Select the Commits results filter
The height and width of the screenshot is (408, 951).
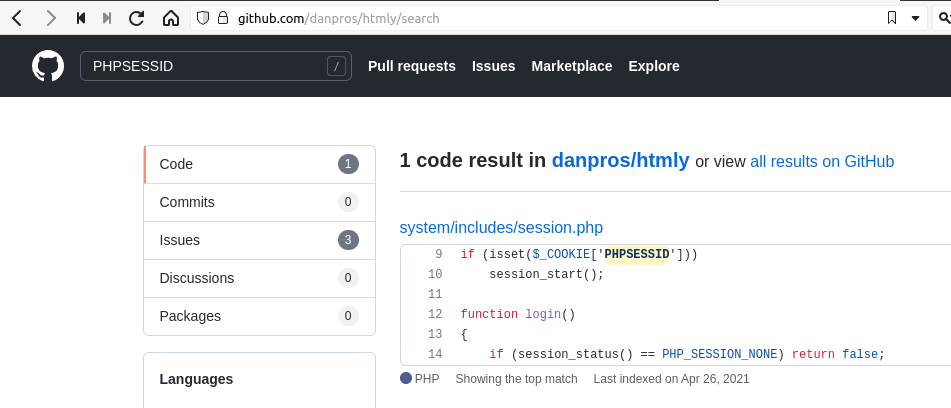(x=260, y=202)
